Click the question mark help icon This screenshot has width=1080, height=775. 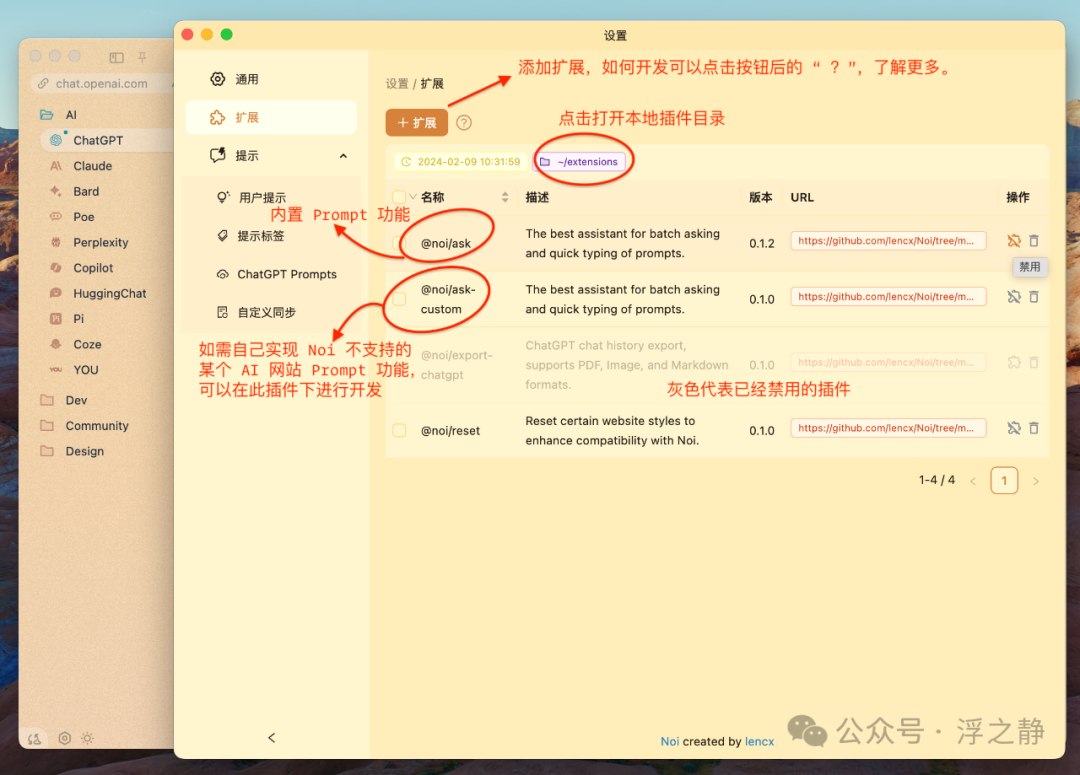coord(464,123)
